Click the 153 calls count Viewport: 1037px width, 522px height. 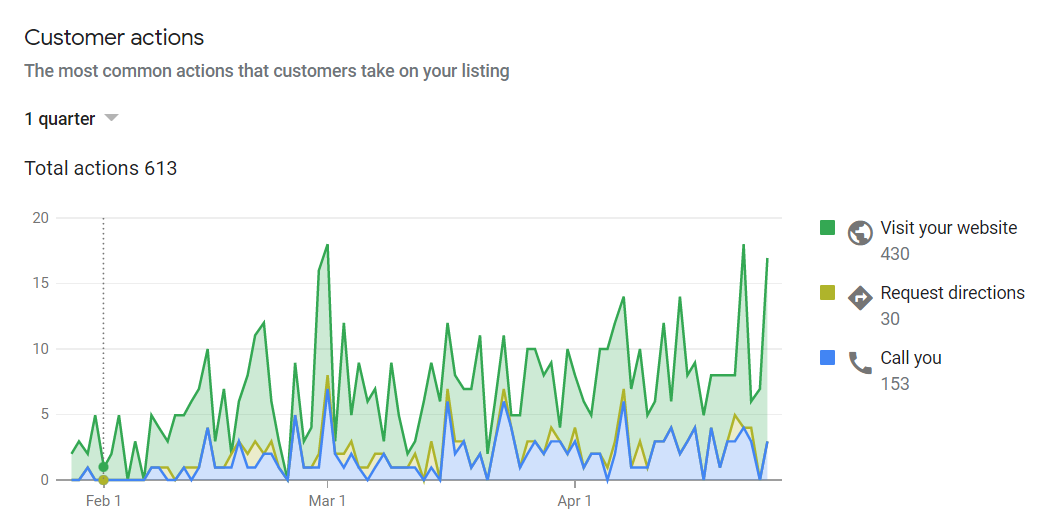point(895,384)
